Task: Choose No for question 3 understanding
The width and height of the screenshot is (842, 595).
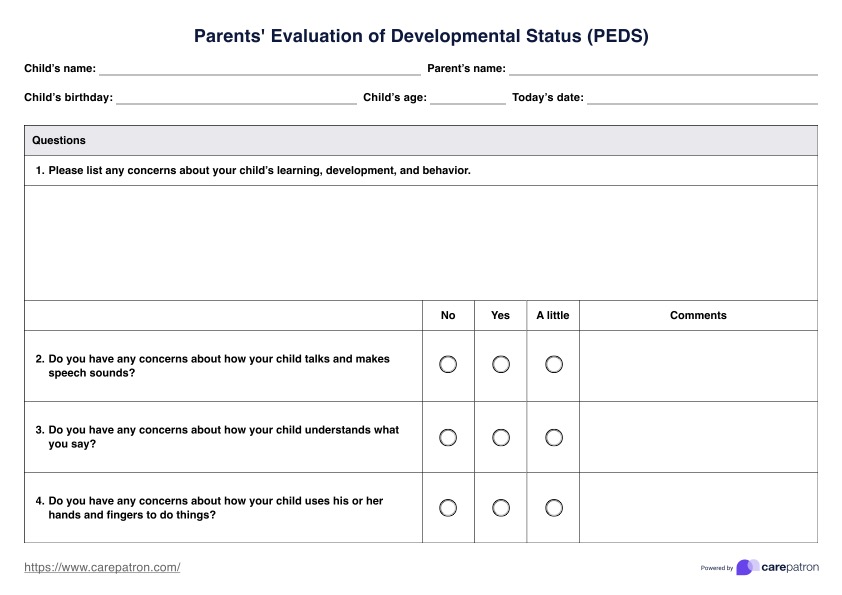Action: point(448,437)
